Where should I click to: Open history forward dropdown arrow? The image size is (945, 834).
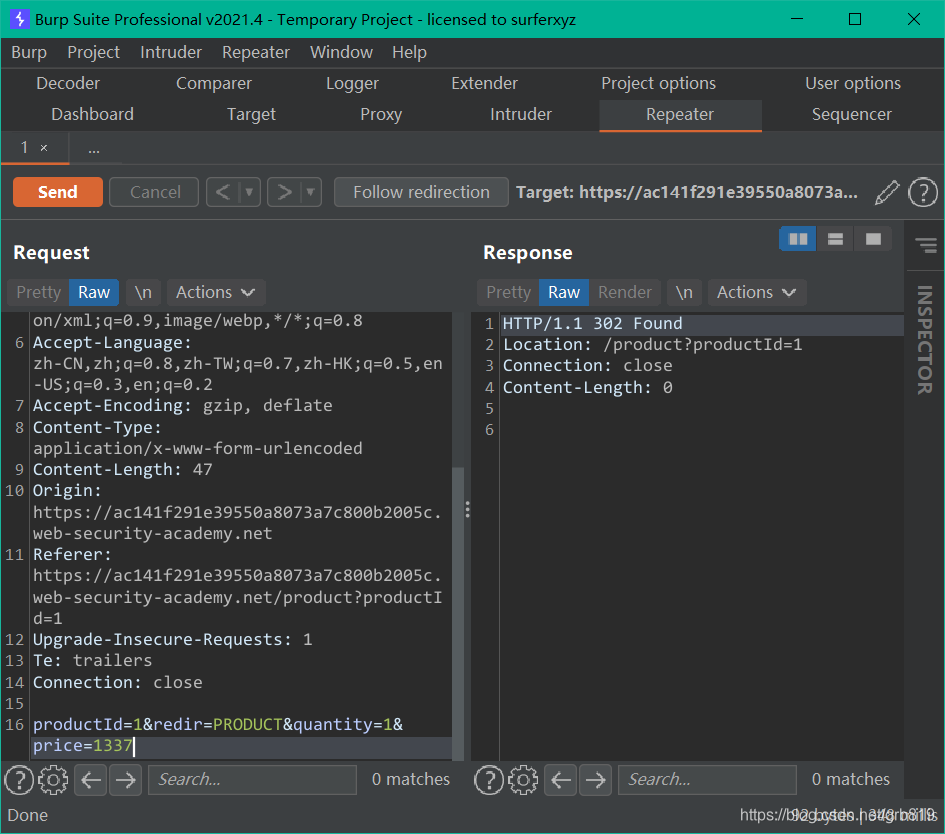tap(310, 192)
